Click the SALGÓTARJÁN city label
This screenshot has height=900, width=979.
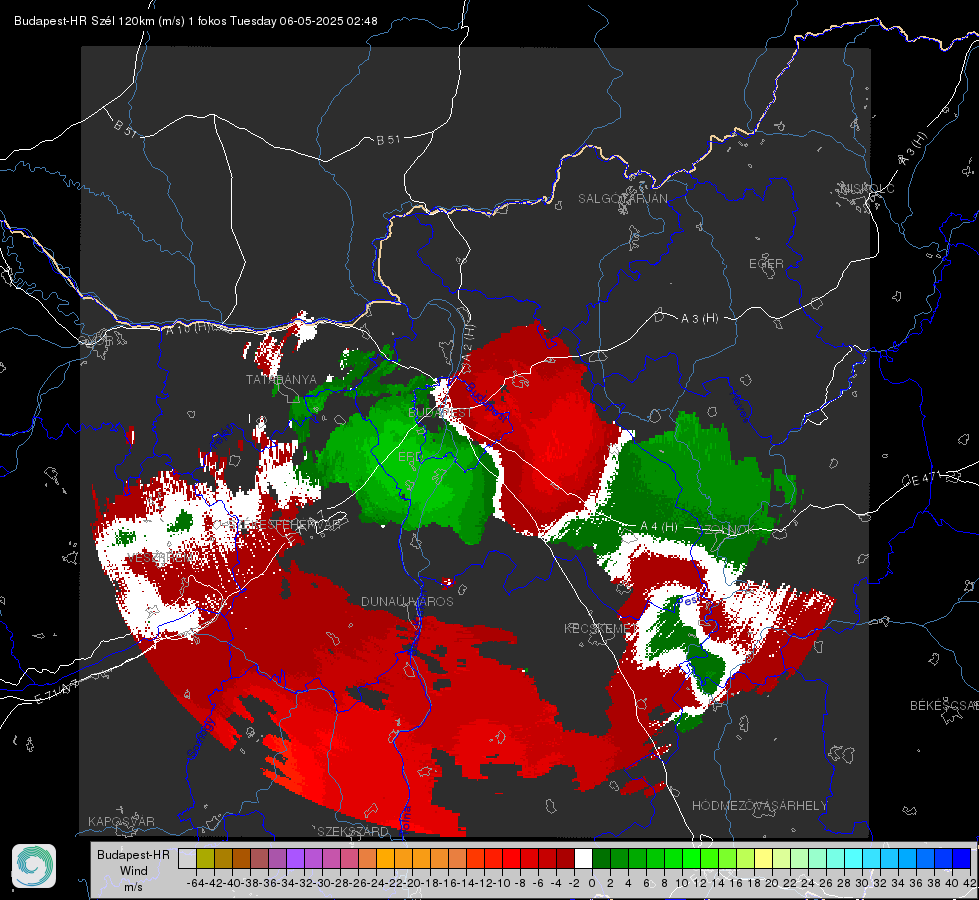pos(622,199)
